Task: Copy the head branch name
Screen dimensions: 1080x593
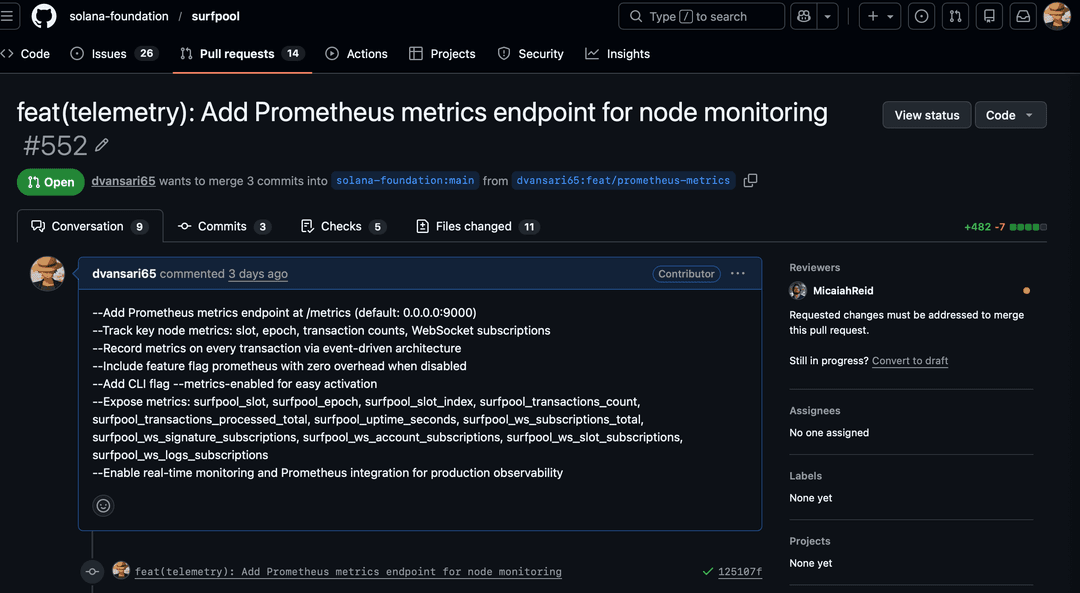Action: [750, 181]
